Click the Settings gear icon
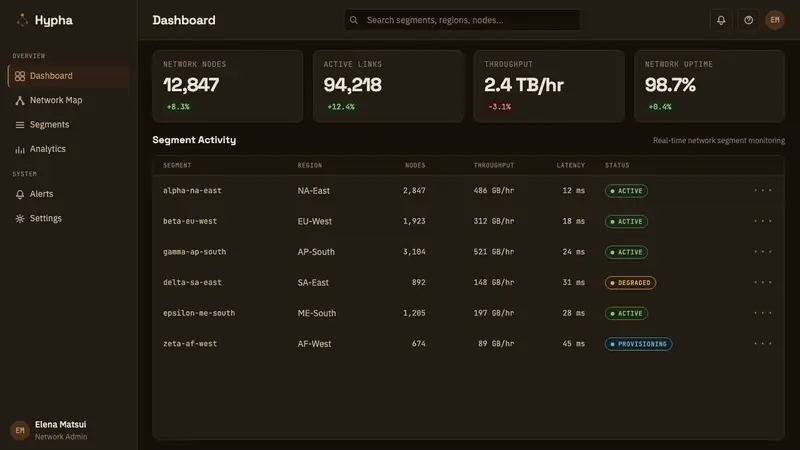The width and height of the screenshot is (800, 450). (x=20, y=219)
